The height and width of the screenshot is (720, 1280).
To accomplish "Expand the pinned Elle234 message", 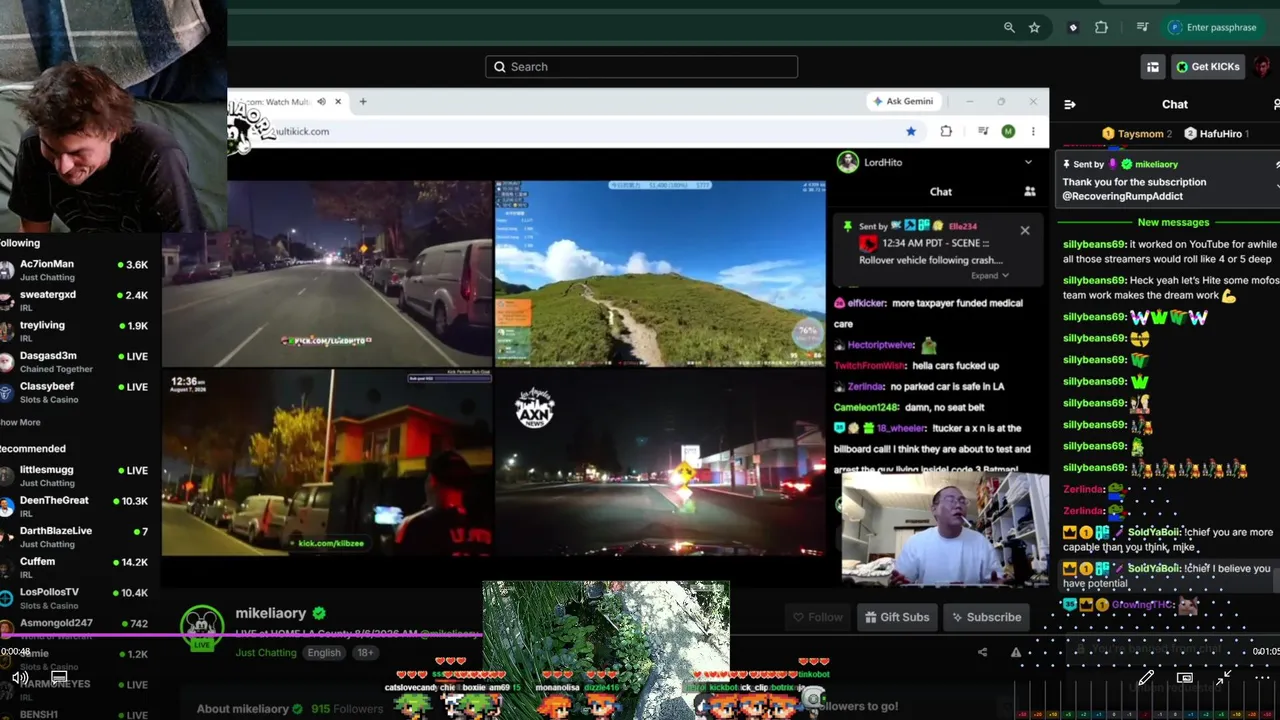I will pyautogui.click(x=989, y=276).
